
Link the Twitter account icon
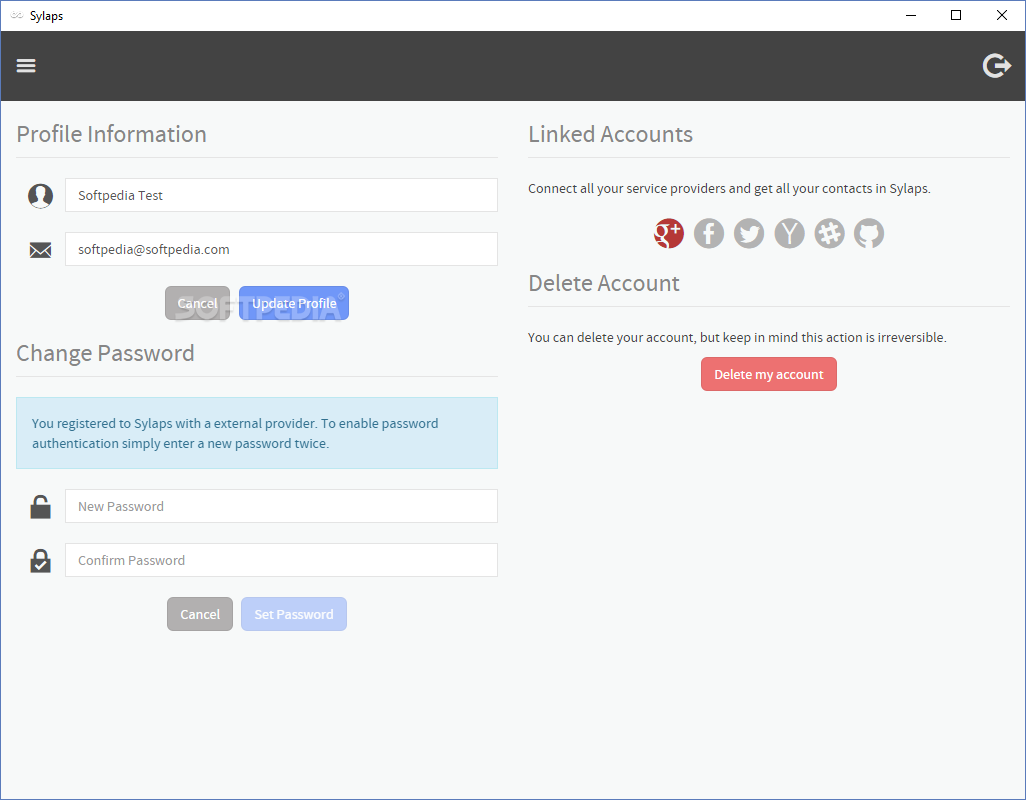point(749,234)
